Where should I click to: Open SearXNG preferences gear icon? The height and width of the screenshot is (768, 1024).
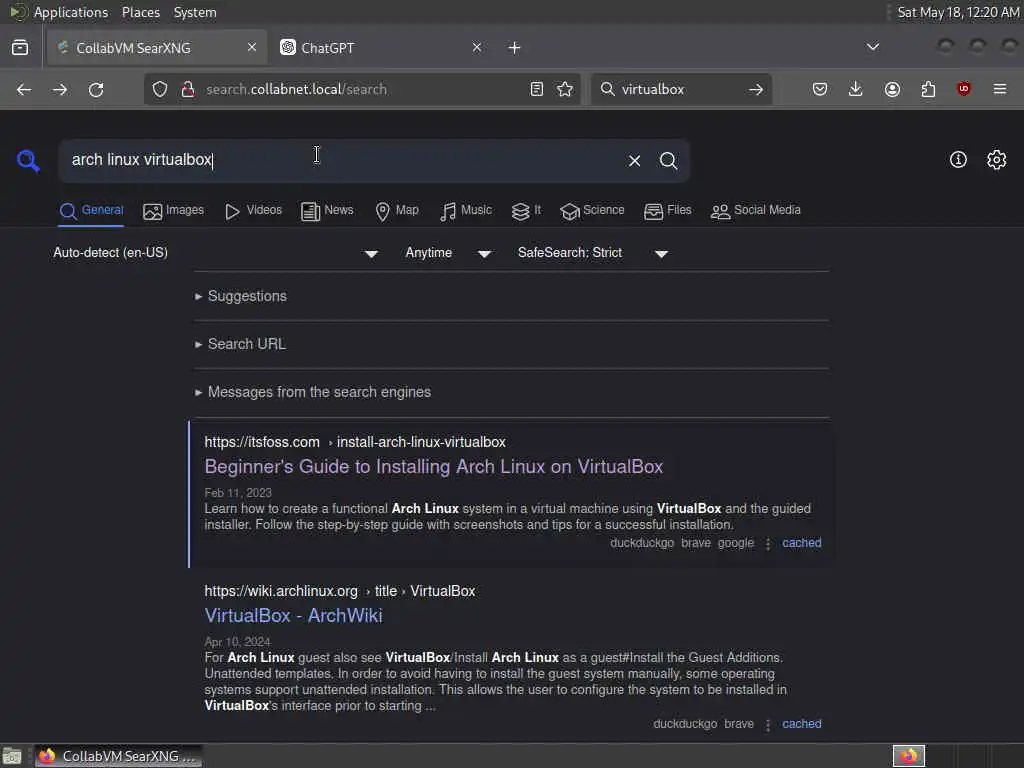tap(997, 159)
